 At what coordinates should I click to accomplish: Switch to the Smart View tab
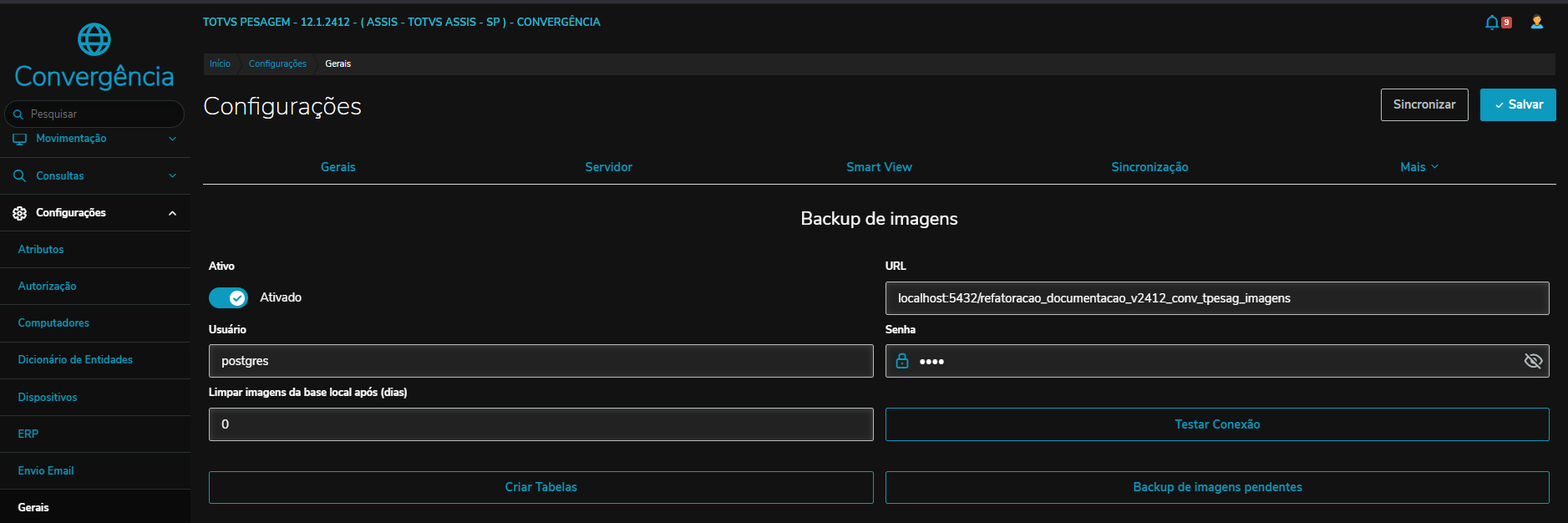point(879,167)
